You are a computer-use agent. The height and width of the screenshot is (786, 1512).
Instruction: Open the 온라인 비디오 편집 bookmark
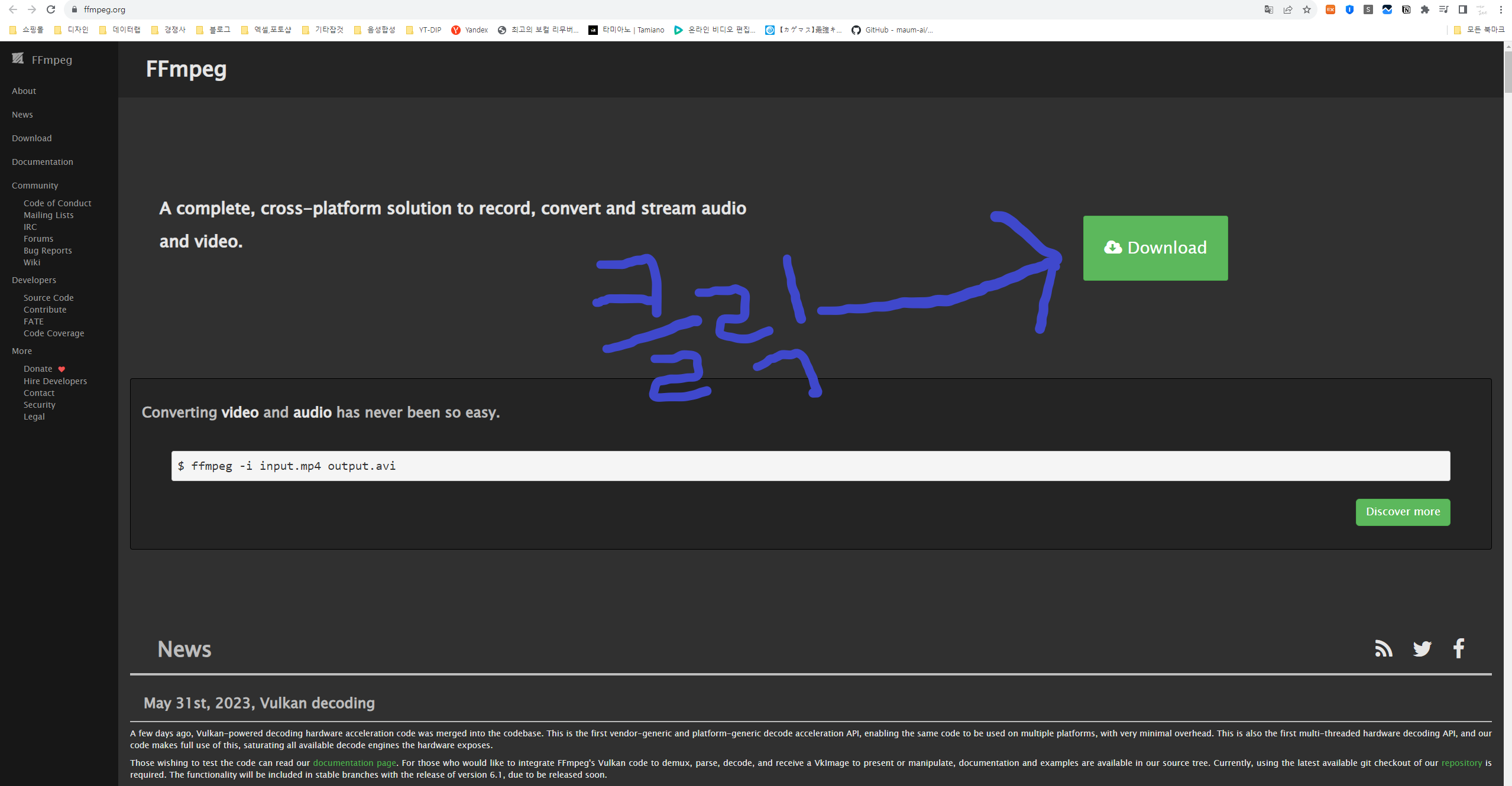pos(715,30)
